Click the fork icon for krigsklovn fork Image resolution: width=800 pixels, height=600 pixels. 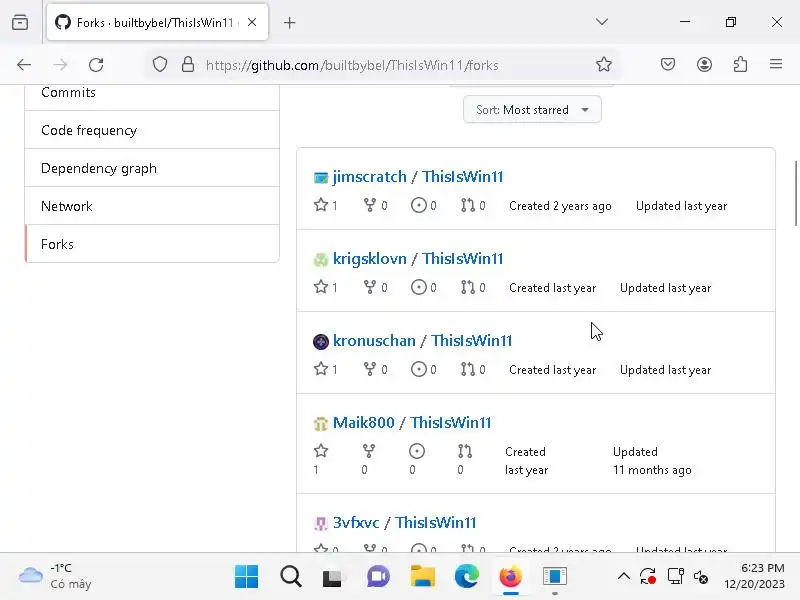(369, 287)
